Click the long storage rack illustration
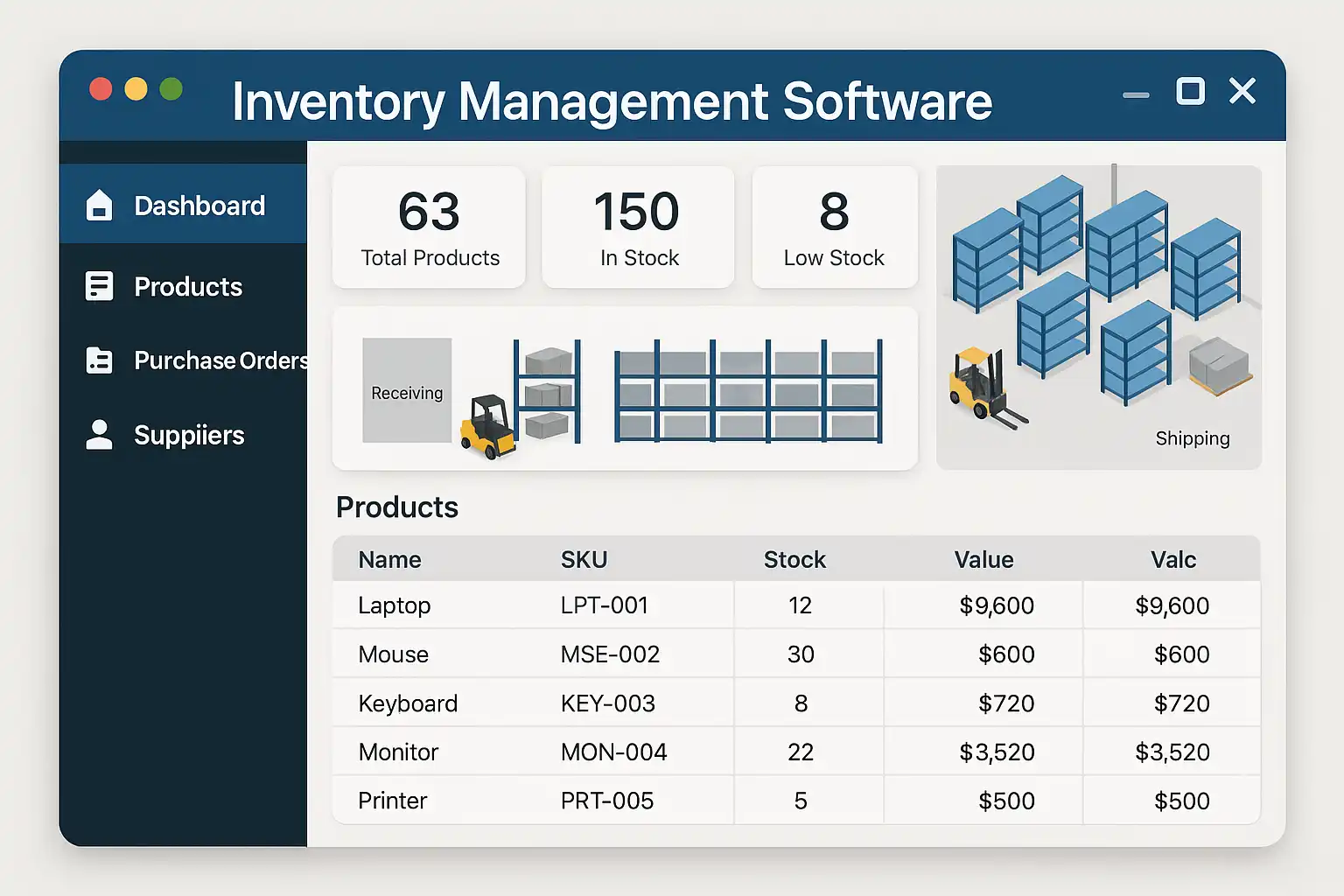Screen dimensions: 1344x896 click(748, 391)
